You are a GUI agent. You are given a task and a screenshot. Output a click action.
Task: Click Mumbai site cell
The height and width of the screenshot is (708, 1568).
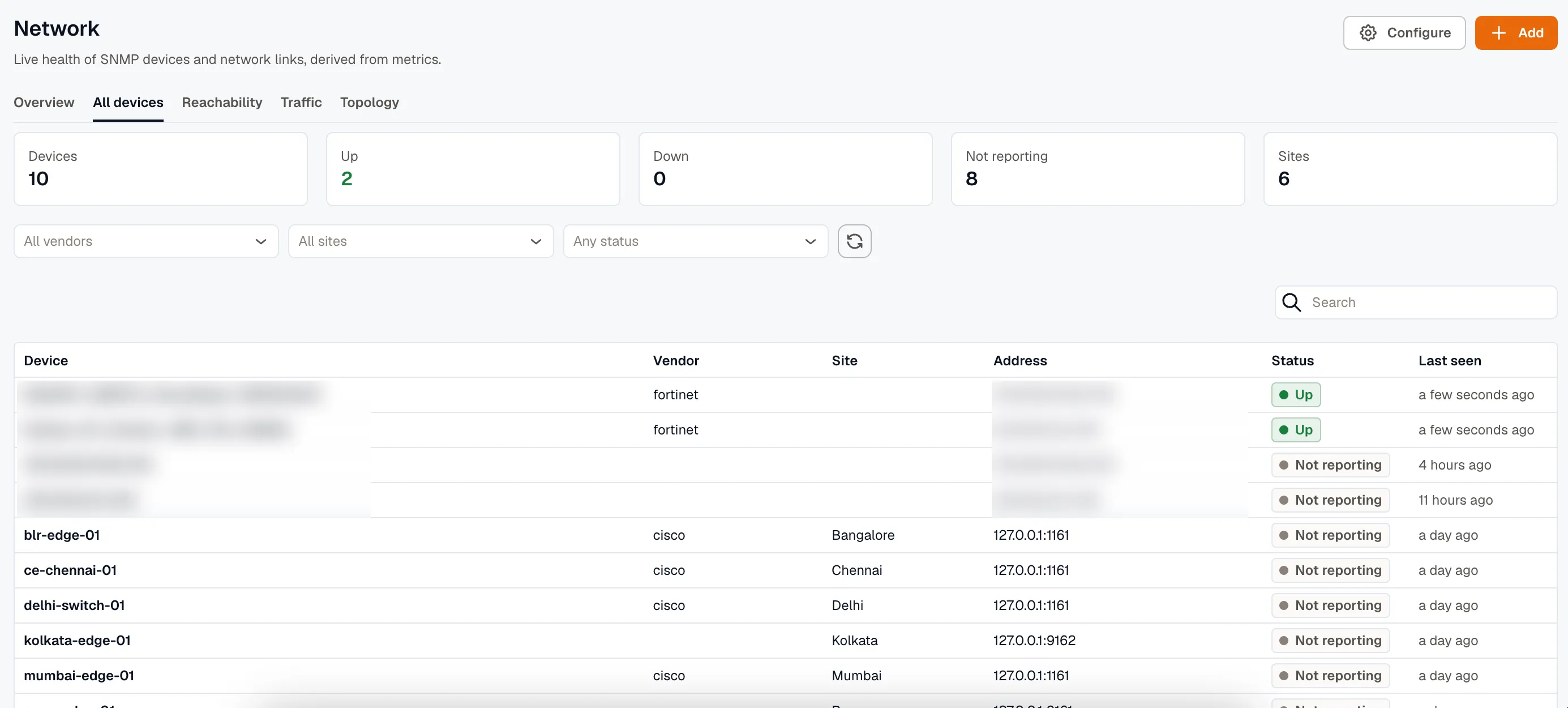coord(856,676)
